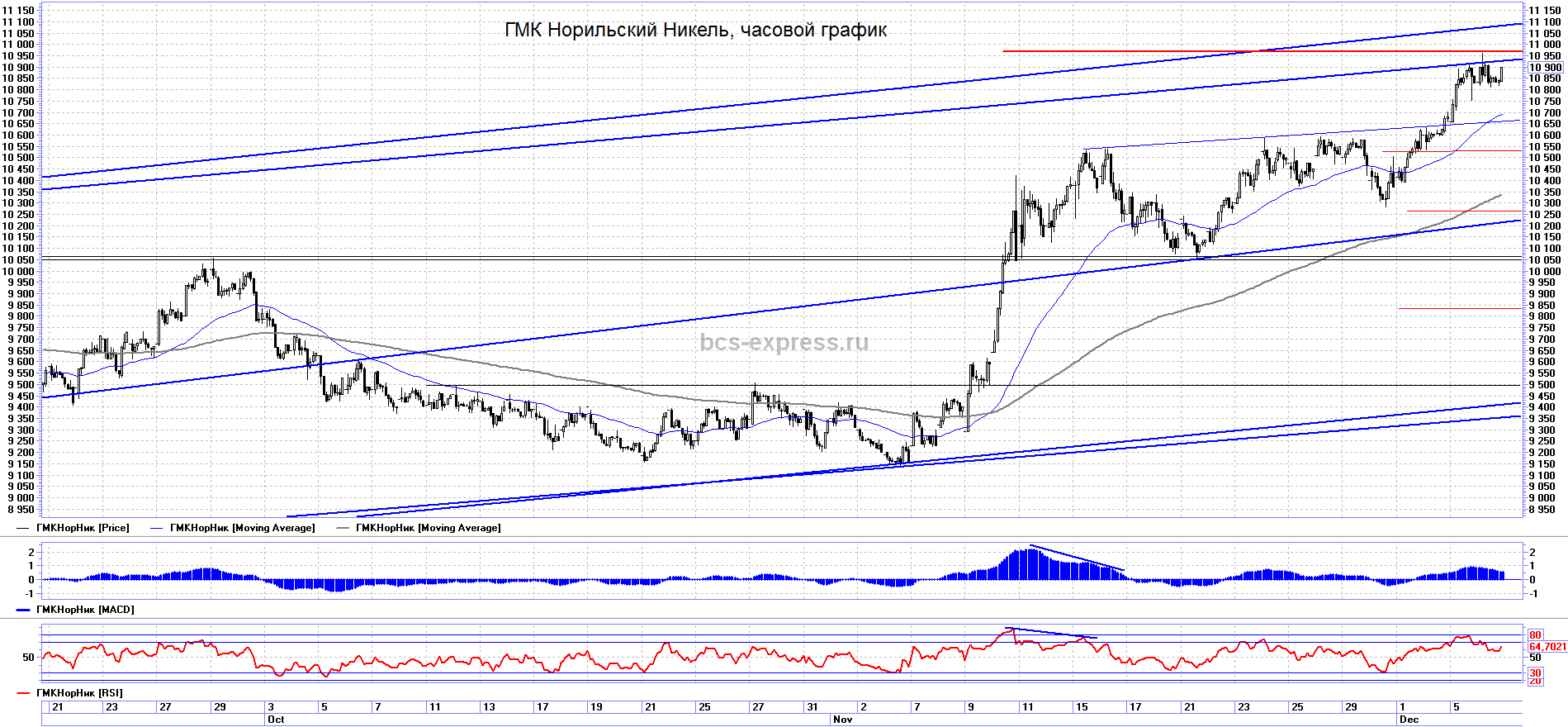The height and width of the screenshot is (727, 1568).
Task: Click the "9" date label on time axis
Action: (971, 707)
